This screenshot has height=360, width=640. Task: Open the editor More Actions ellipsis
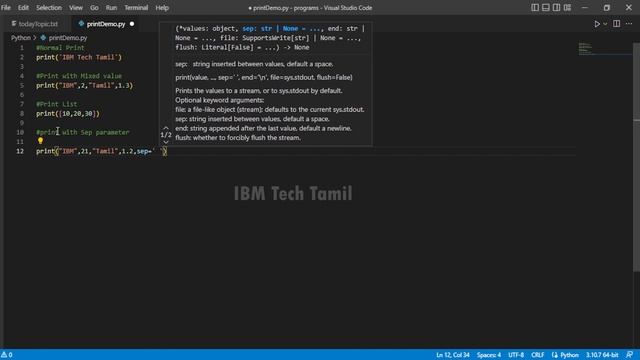[x=629, y=24]
